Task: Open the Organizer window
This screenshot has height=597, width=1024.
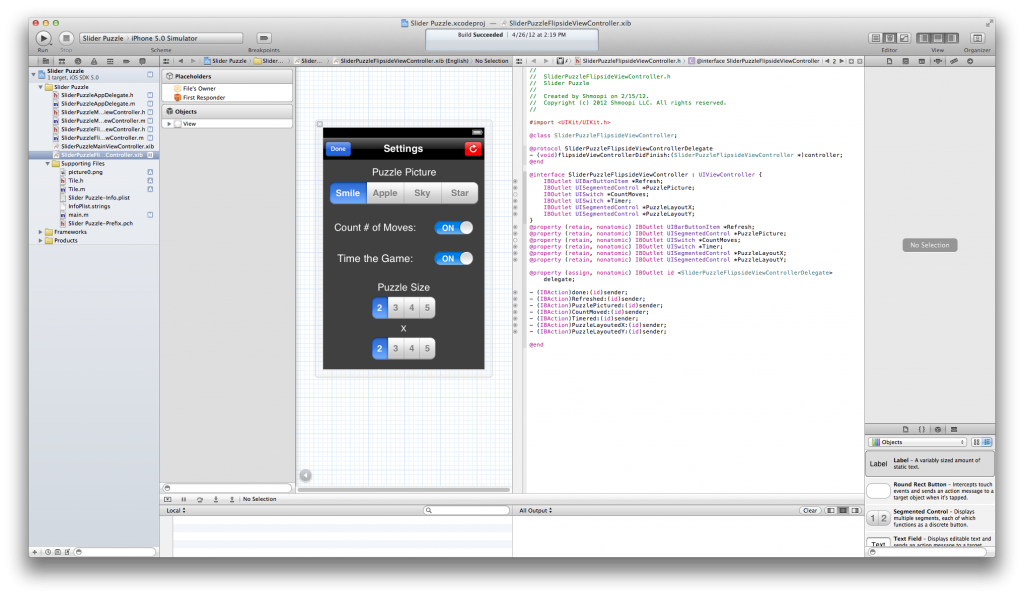Action: [x=977, y=38]
